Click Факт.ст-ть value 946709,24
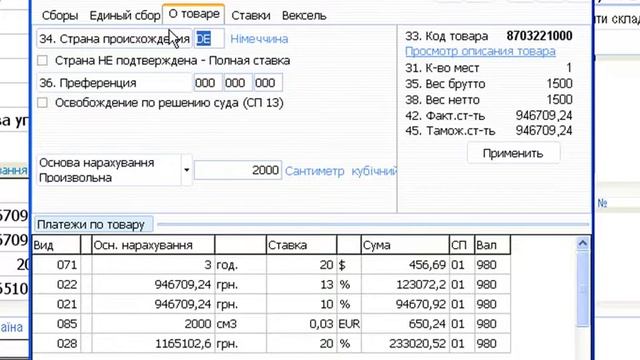 click(x=544, y=116)
